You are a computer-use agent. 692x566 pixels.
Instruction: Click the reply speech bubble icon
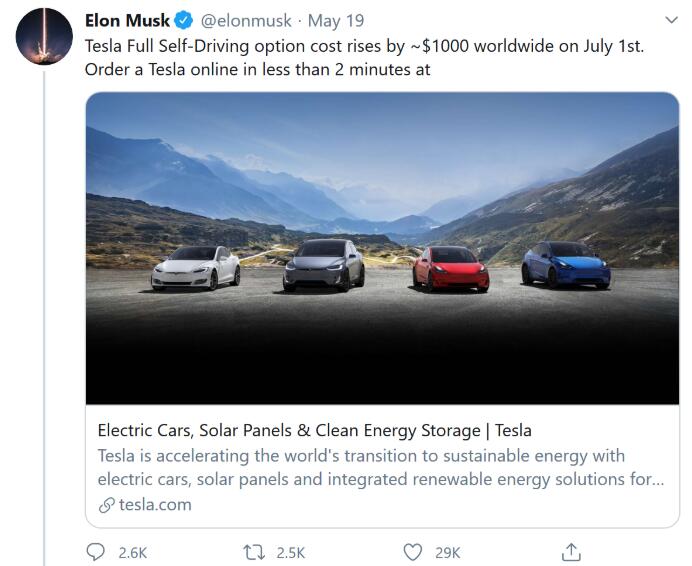point(95,552)
